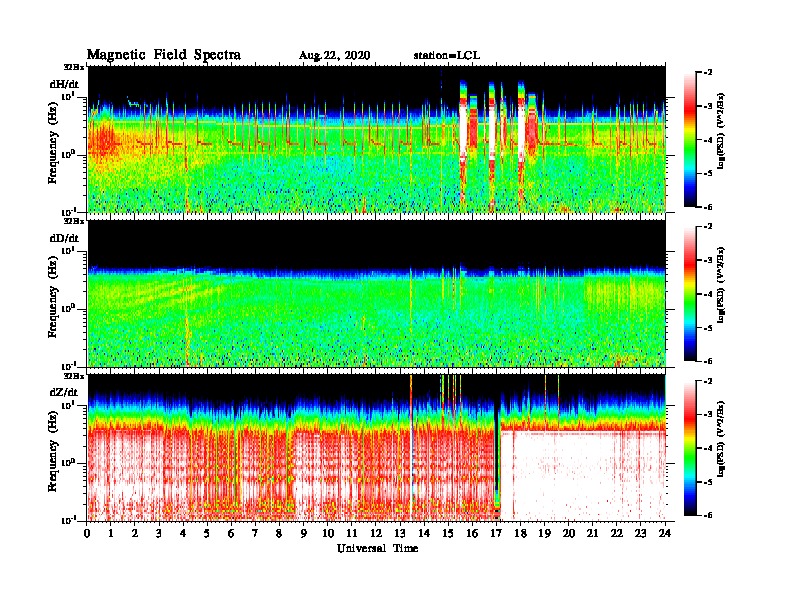Click hour tick label "6" on time axis
The width and height of the screenshot is (792, 612).
231,534
